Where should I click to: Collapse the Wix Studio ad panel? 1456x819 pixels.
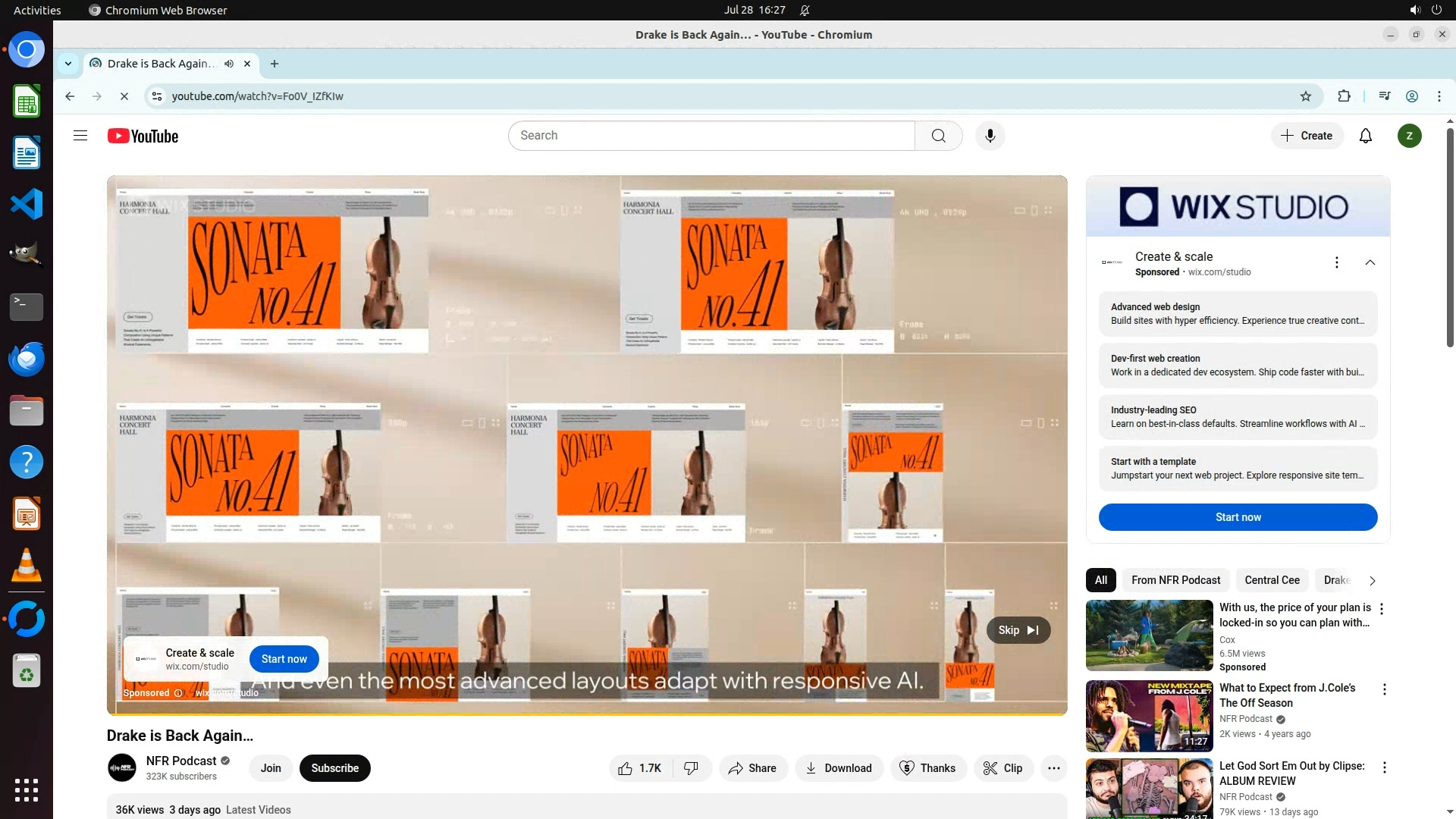tap(1370, 262)
